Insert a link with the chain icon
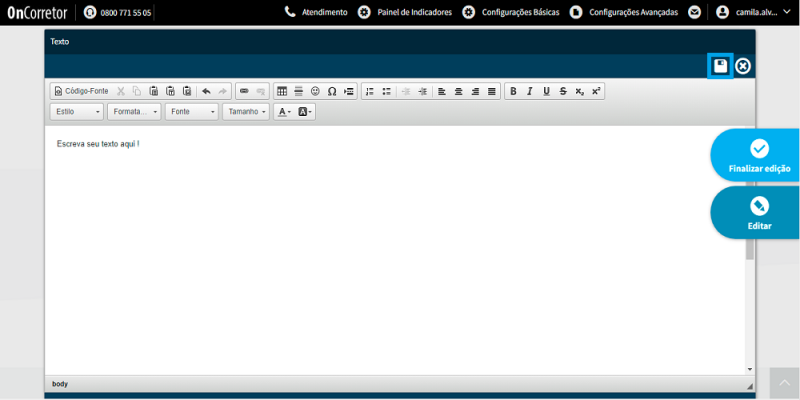 click(244, 91)
